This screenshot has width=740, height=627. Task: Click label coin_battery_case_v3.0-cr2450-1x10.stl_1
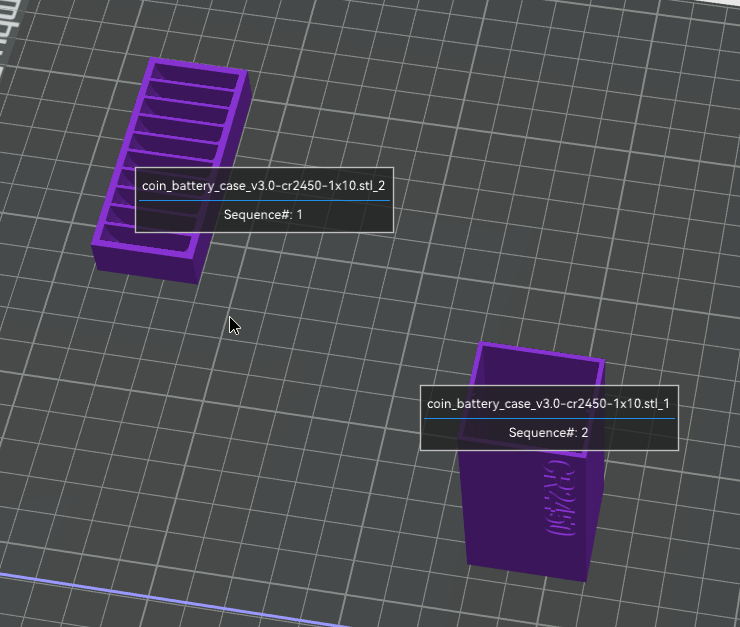pos(548,404)
